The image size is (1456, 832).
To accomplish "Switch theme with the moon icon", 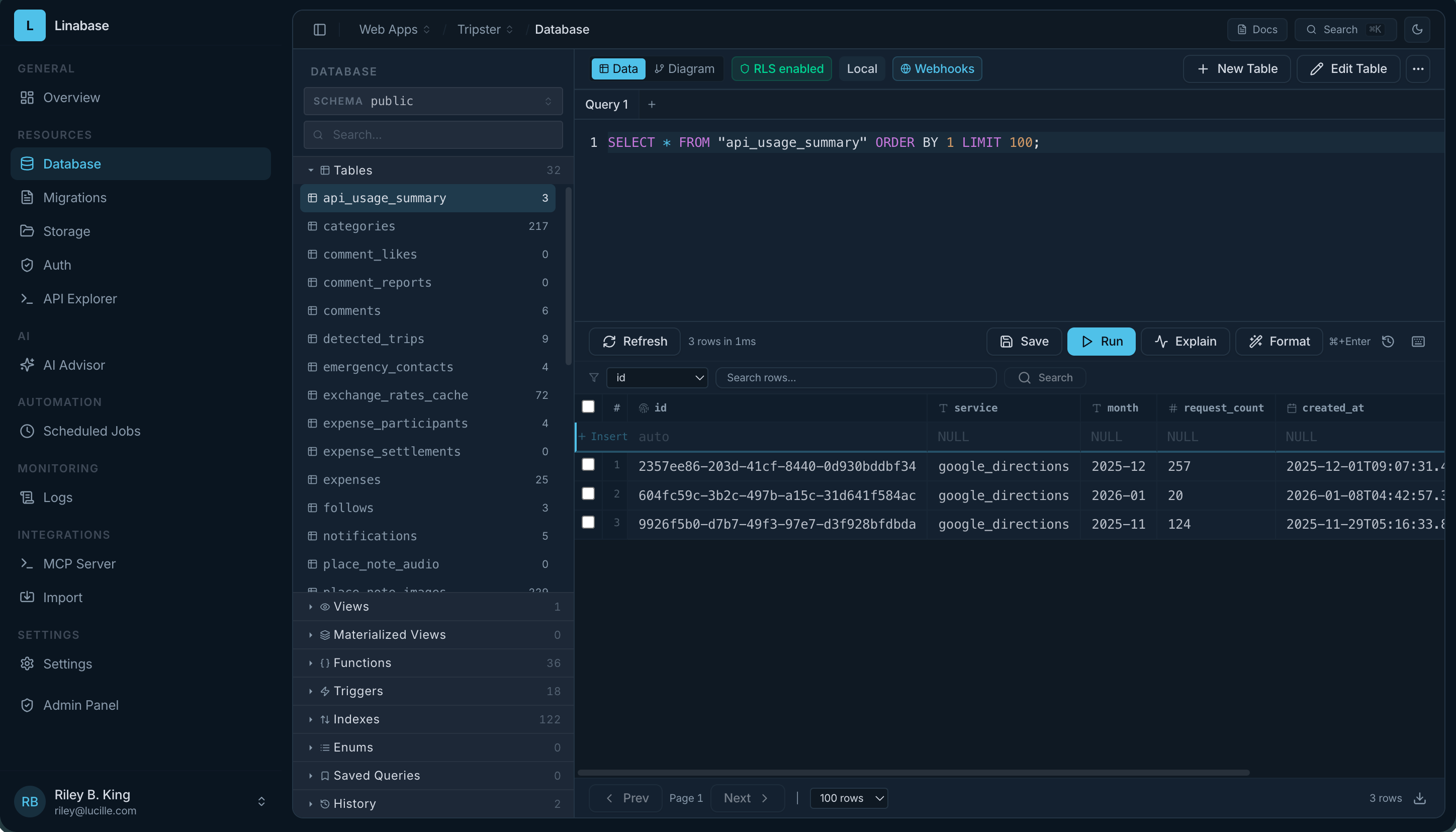I will tap(1417, 30).
